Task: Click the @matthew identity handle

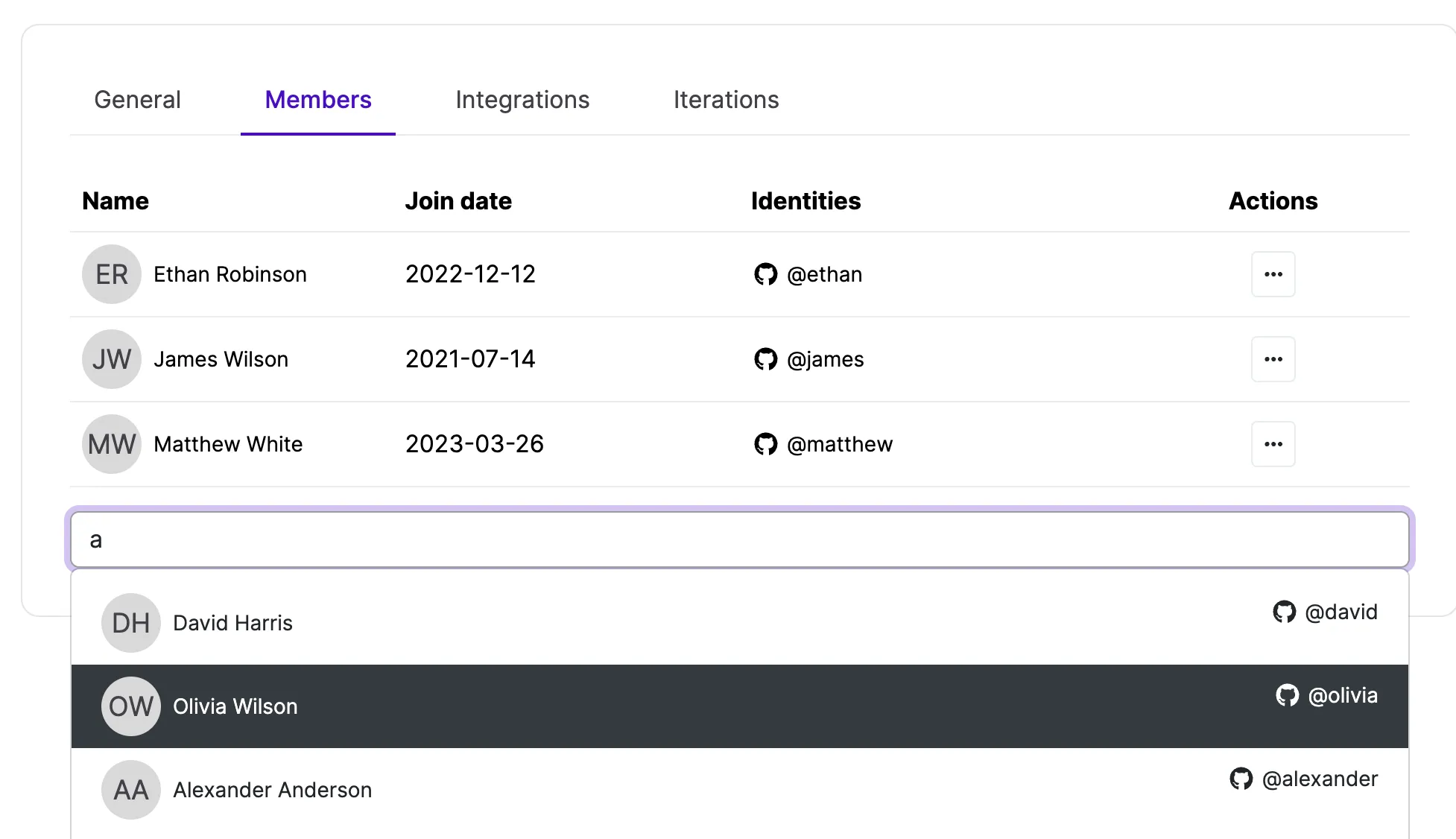Action: [x=839, y=444]
